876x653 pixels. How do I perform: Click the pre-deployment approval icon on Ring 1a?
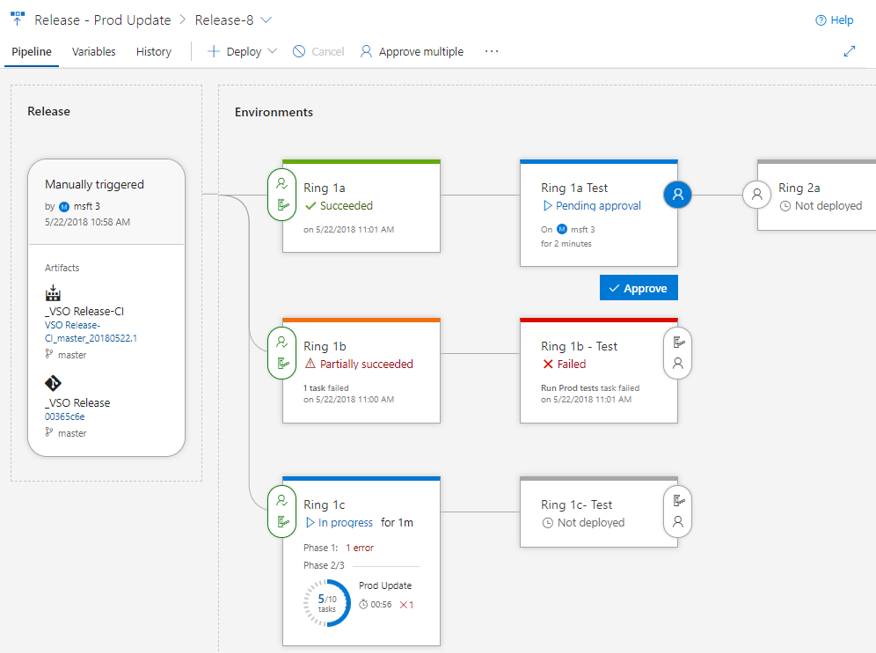coord(282,185)
